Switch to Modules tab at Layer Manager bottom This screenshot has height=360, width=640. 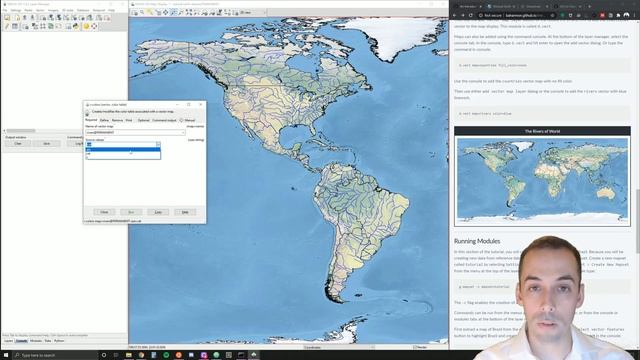(36, 341)
